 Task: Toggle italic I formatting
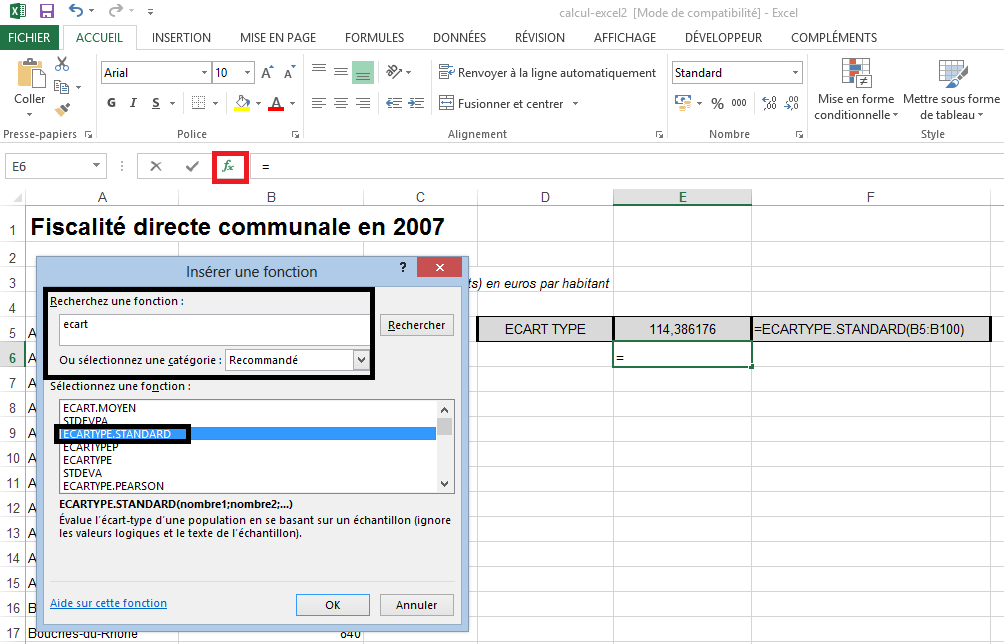pos(134,103)
